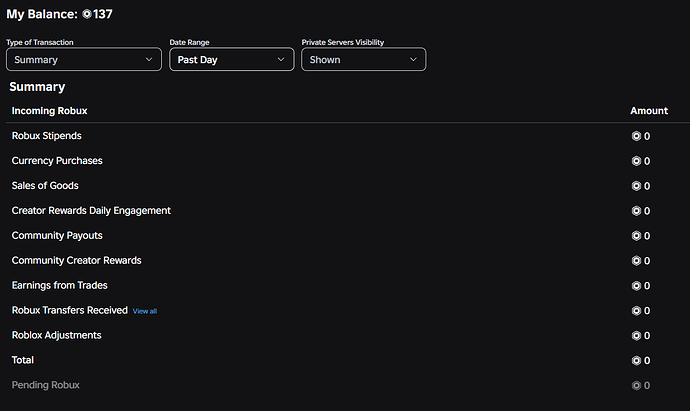Select the Earnings from Trades label

click(x=59, y=286)
